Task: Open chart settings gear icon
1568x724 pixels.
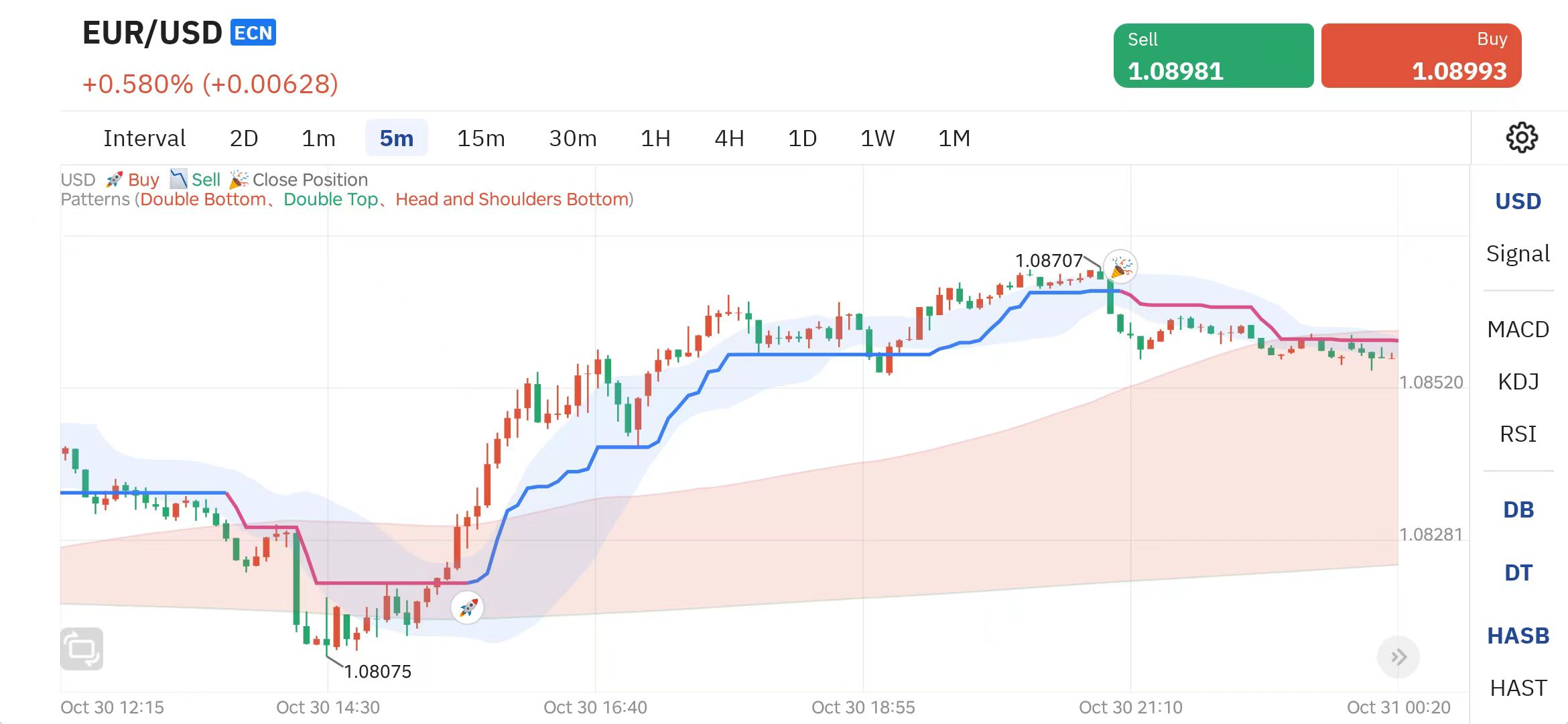Action: point(1521,138)
